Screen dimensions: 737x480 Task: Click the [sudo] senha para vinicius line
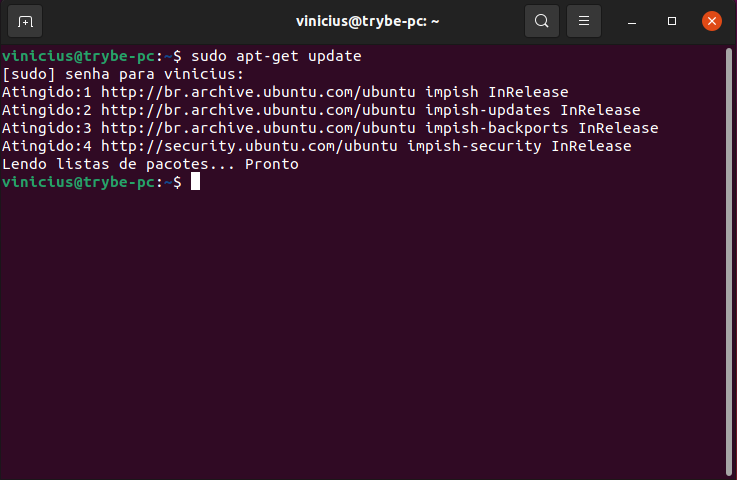tap(123, 74)
